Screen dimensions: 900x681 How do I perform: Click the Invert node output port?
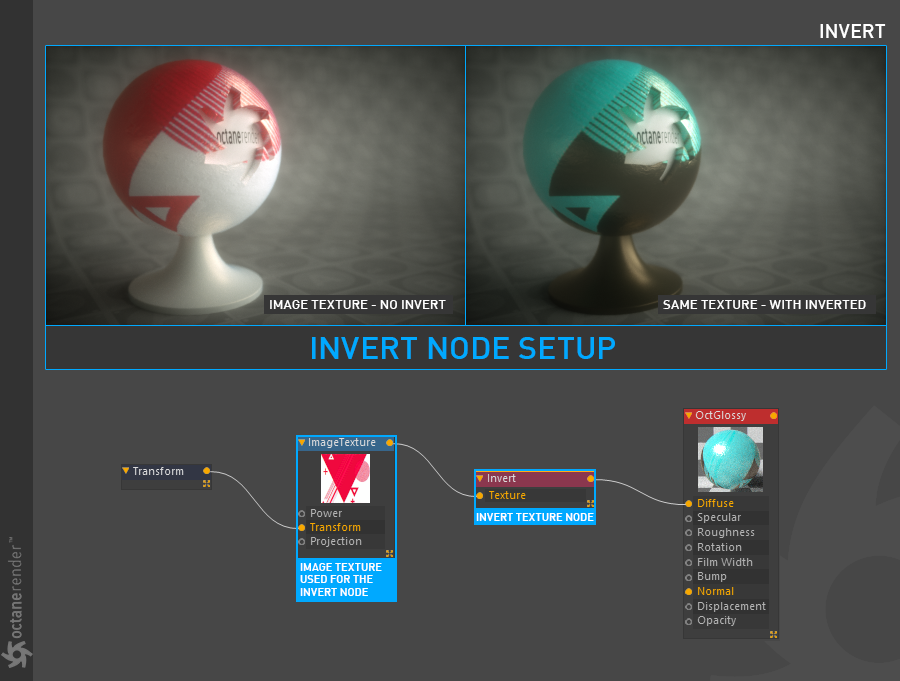[590, 479]
